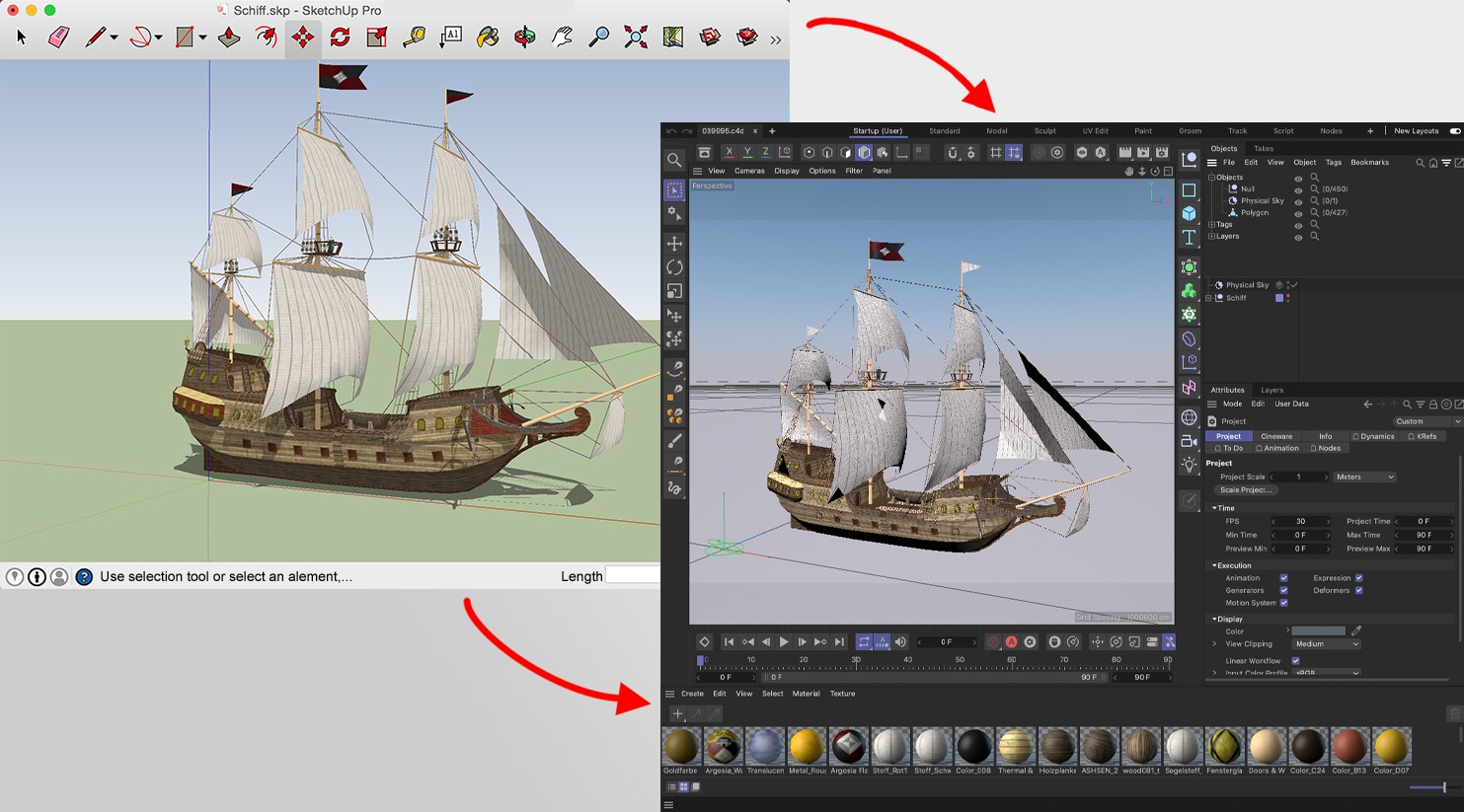Select the arrow Select tool in SketchUp
The height and width of the screenshot is (812, 1464).
[x=22, y=37]
